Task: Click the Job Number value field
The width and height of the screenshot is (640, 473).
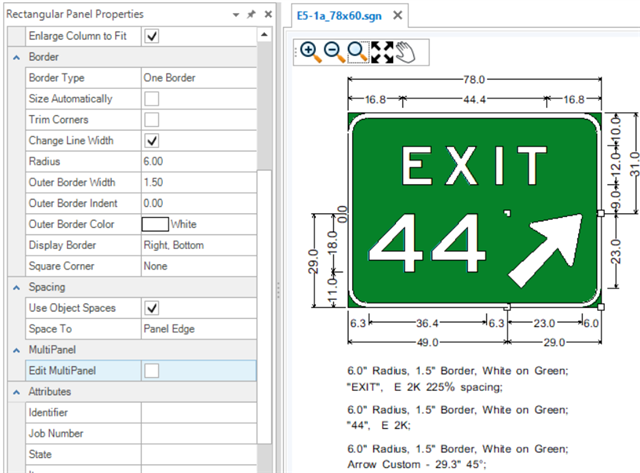Action: pyautogui.click(x=199, y=433)
